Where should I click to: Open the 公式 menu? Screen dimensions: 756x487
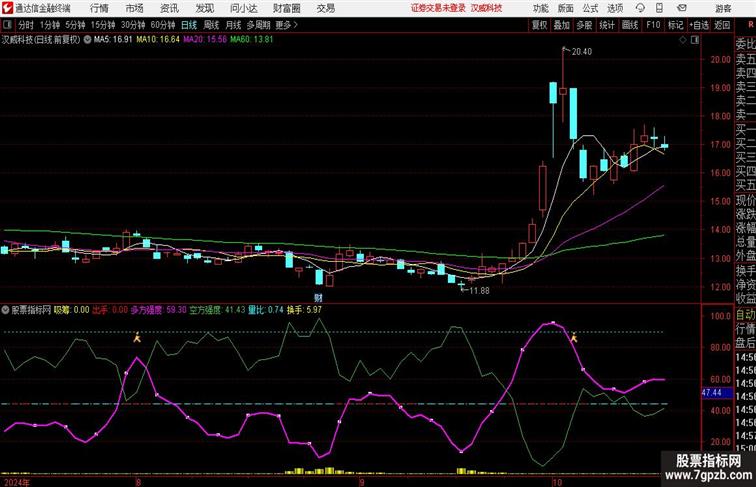(x=590, y=8)
